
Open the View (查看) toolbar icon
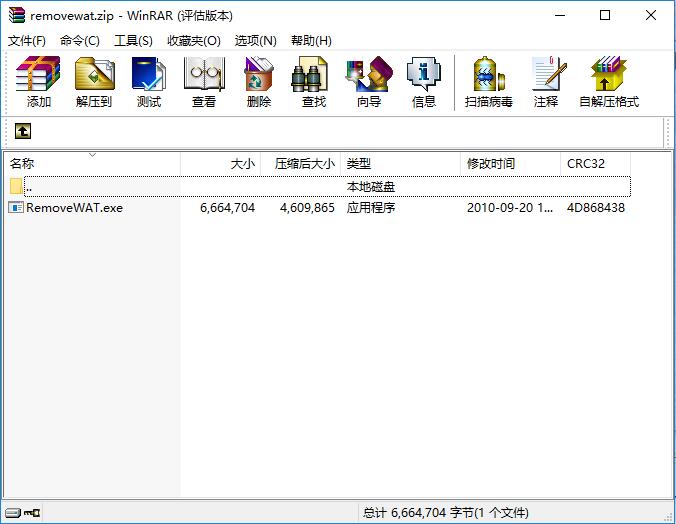[x=204, y=82]
